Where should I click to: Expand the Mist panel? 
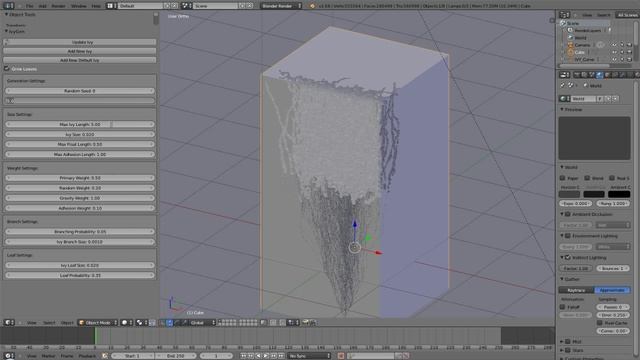[562, 341]
